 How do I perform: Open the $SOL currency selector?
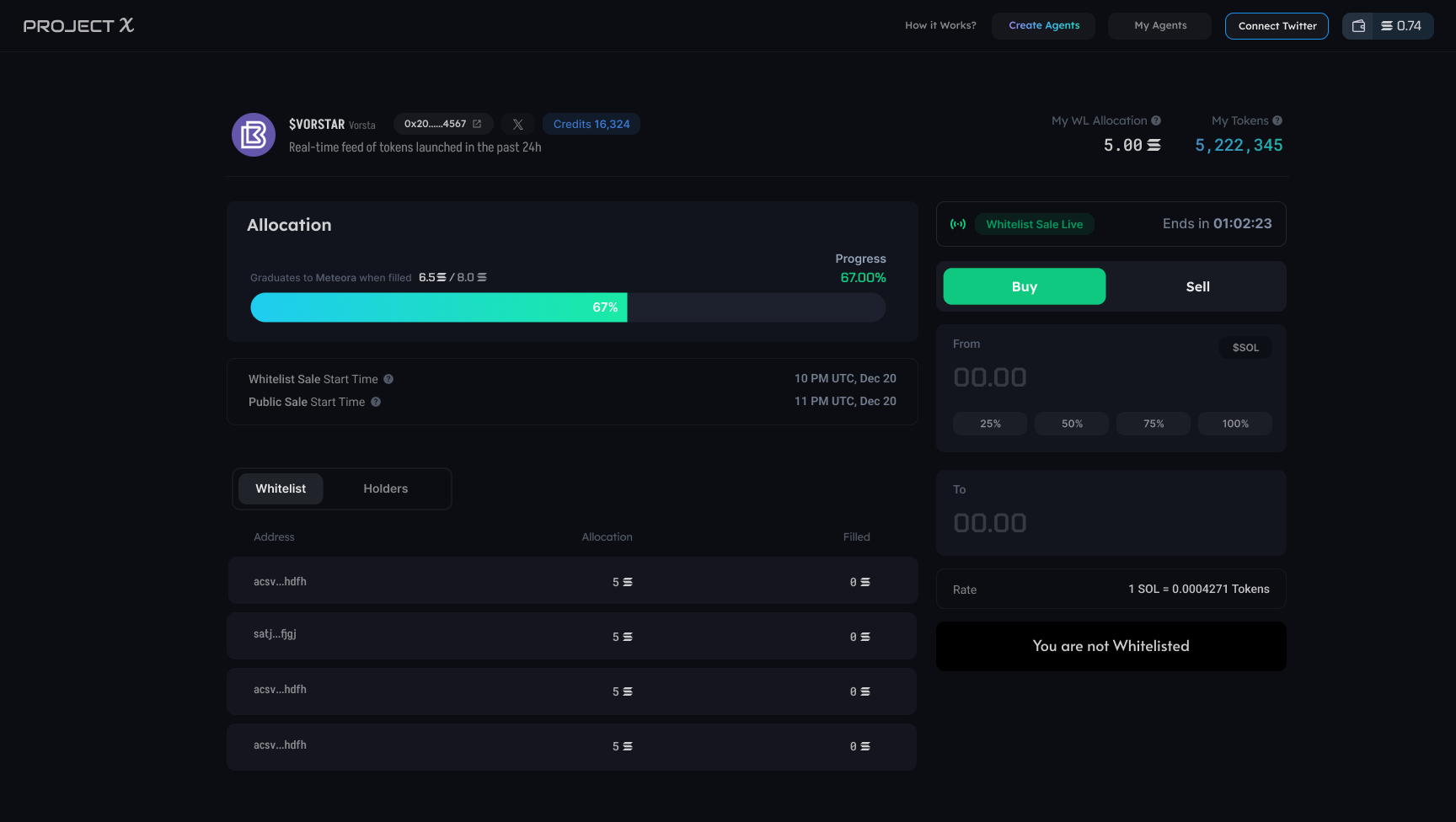click(x=1245, y=348)
